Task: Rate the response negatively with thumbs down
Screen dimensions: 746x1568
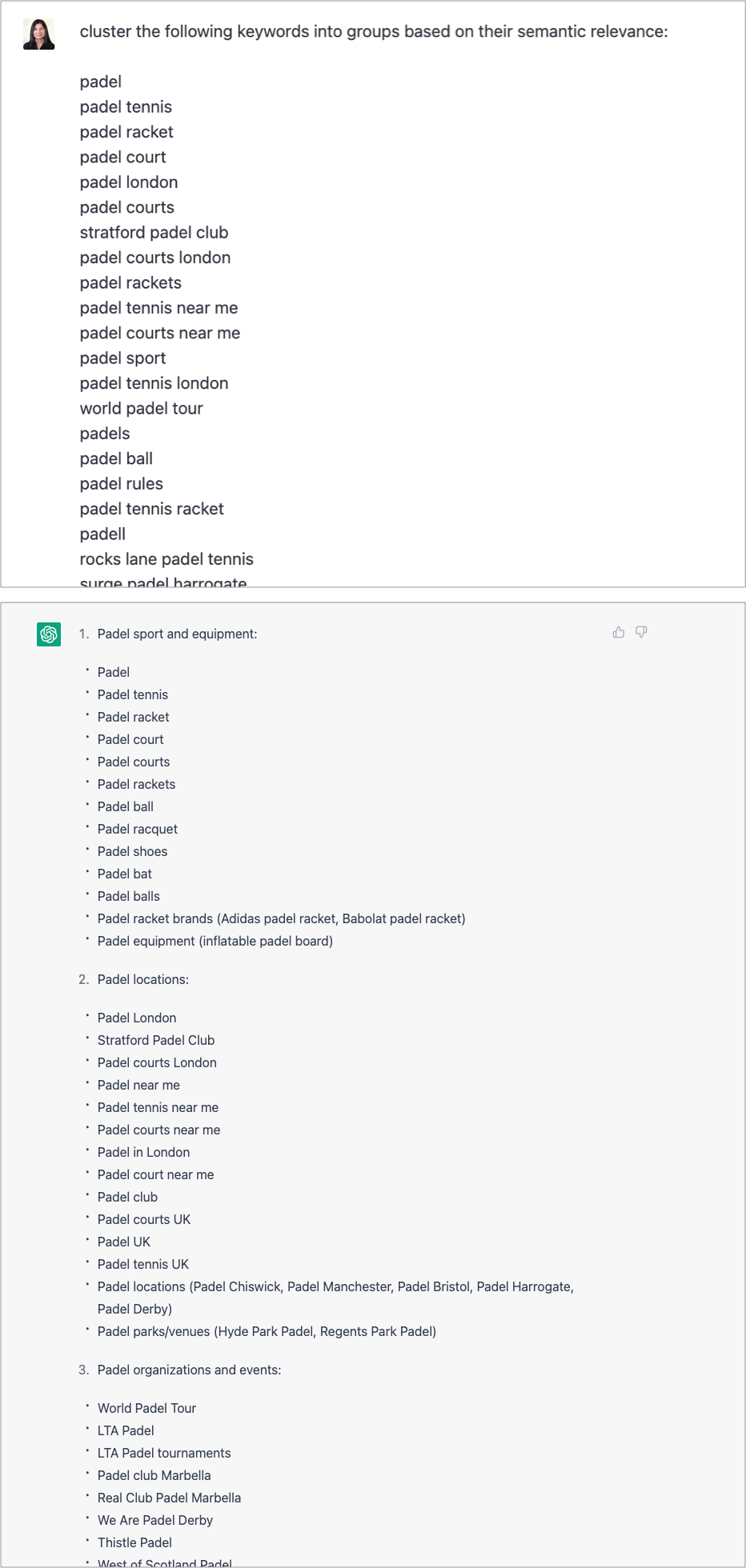Action: click(x=640, y=632)
